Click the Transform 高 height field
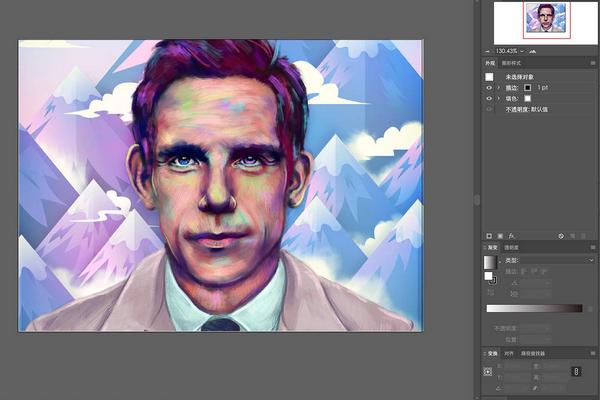The width and height of the screenshot is (600, 400). [555, 377]
